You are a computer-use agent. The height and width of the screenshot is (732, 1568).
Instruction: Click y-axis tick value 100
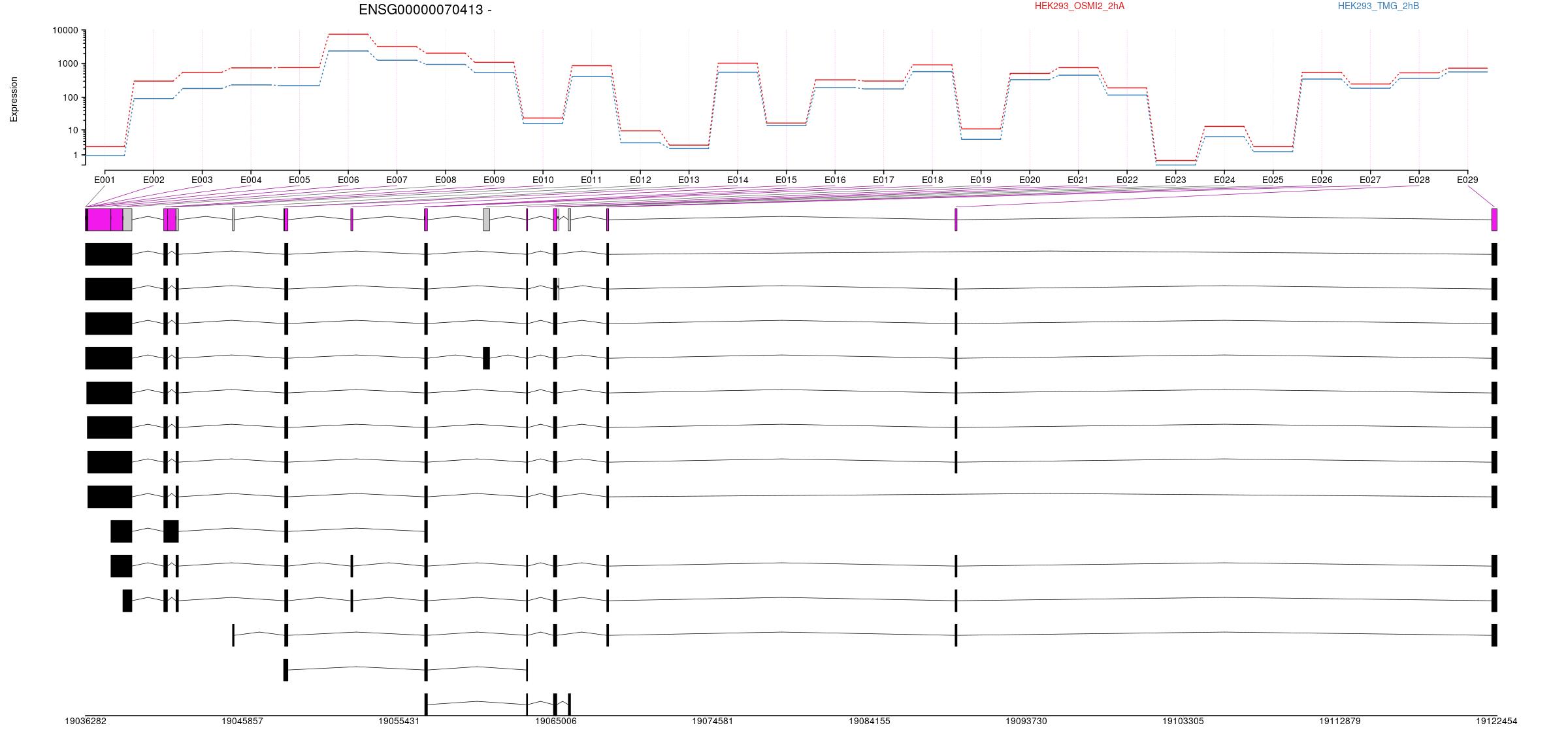(71, 97)
